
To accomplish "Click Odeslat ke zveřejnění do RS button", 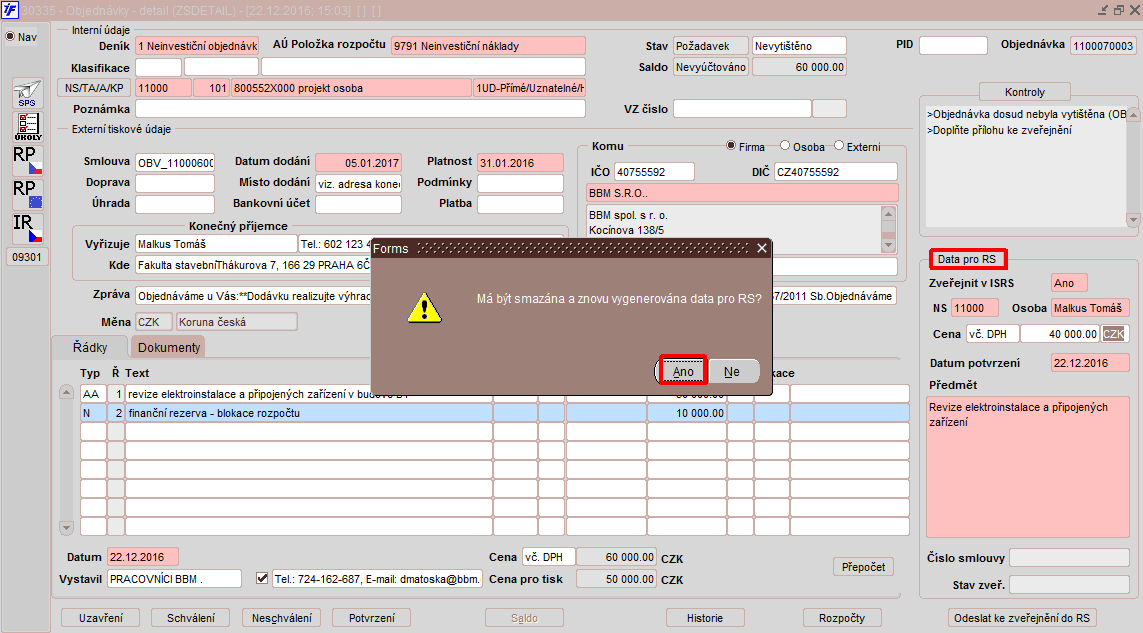I will 1021,618.
